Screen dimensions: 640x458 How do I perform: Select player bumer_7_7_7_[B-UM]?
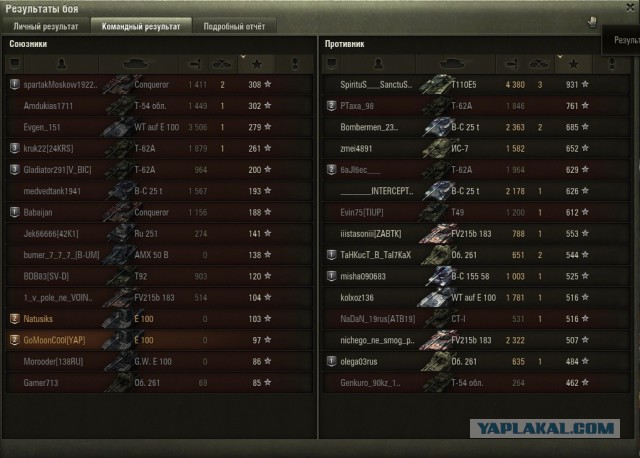pyautogui.click(x=61, y=255)
